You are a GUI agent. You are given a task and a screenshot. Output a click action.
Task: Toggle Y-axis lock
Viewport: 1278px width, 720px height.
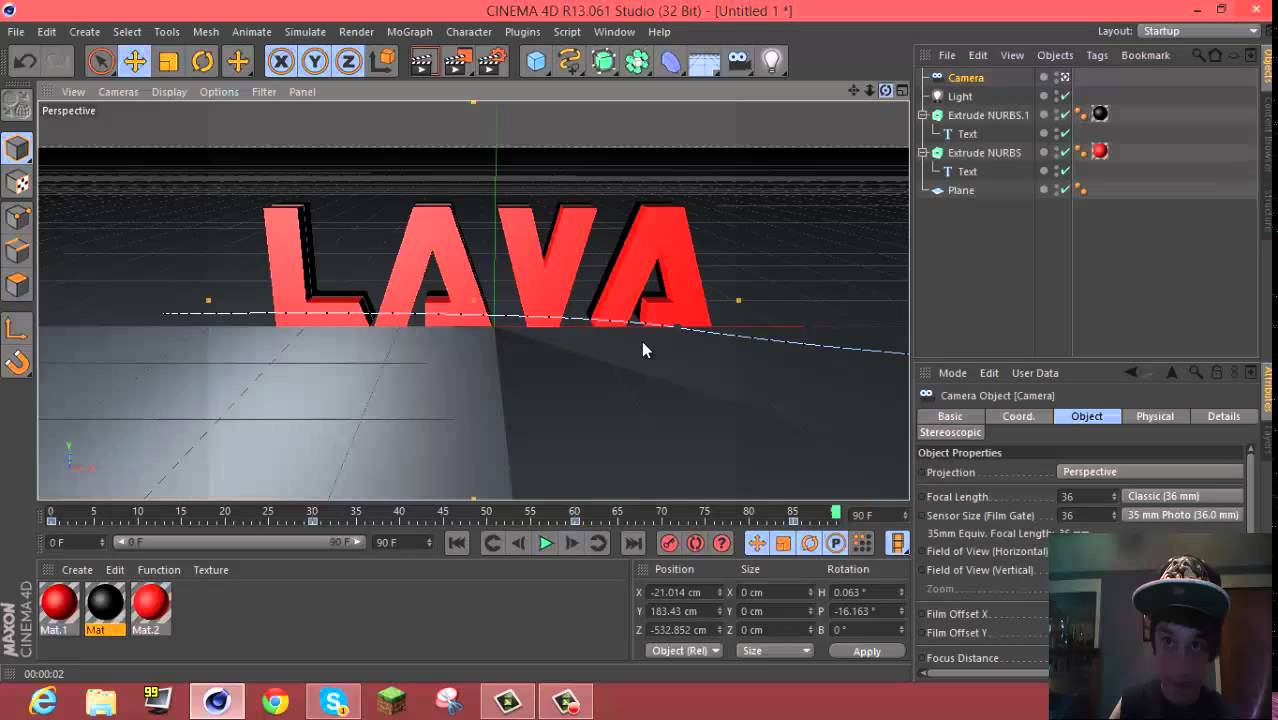(315, 62)
